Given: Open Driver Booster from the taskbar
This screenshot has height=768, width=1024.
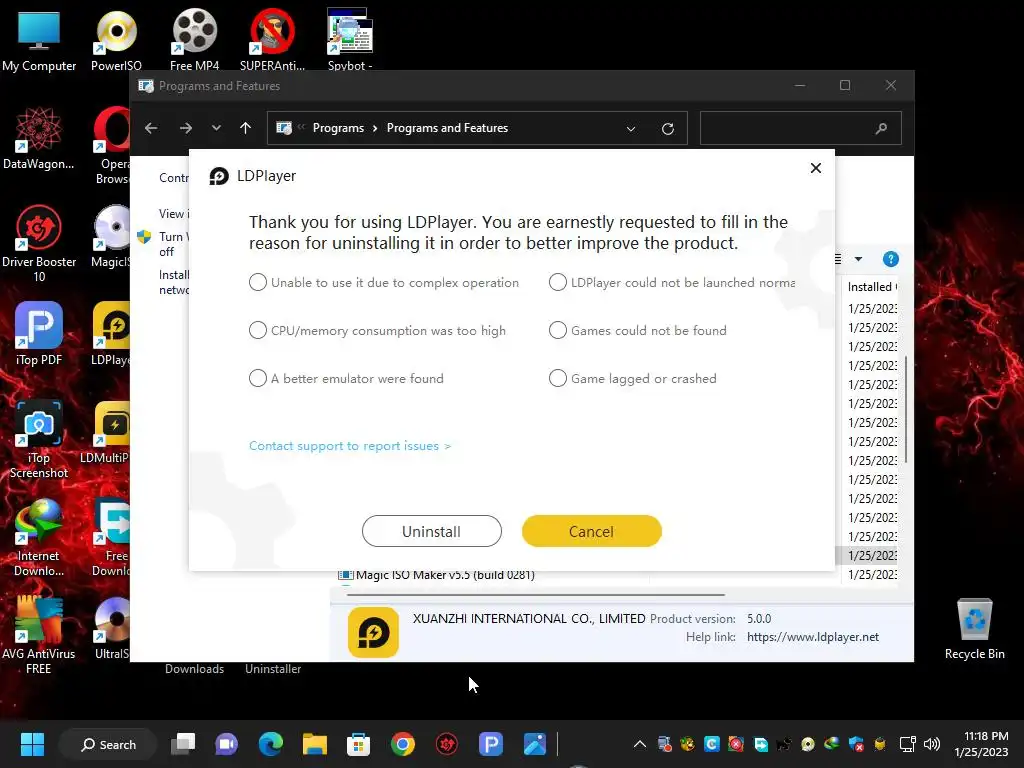Looking at the screenshot, I should pos(447,744).
